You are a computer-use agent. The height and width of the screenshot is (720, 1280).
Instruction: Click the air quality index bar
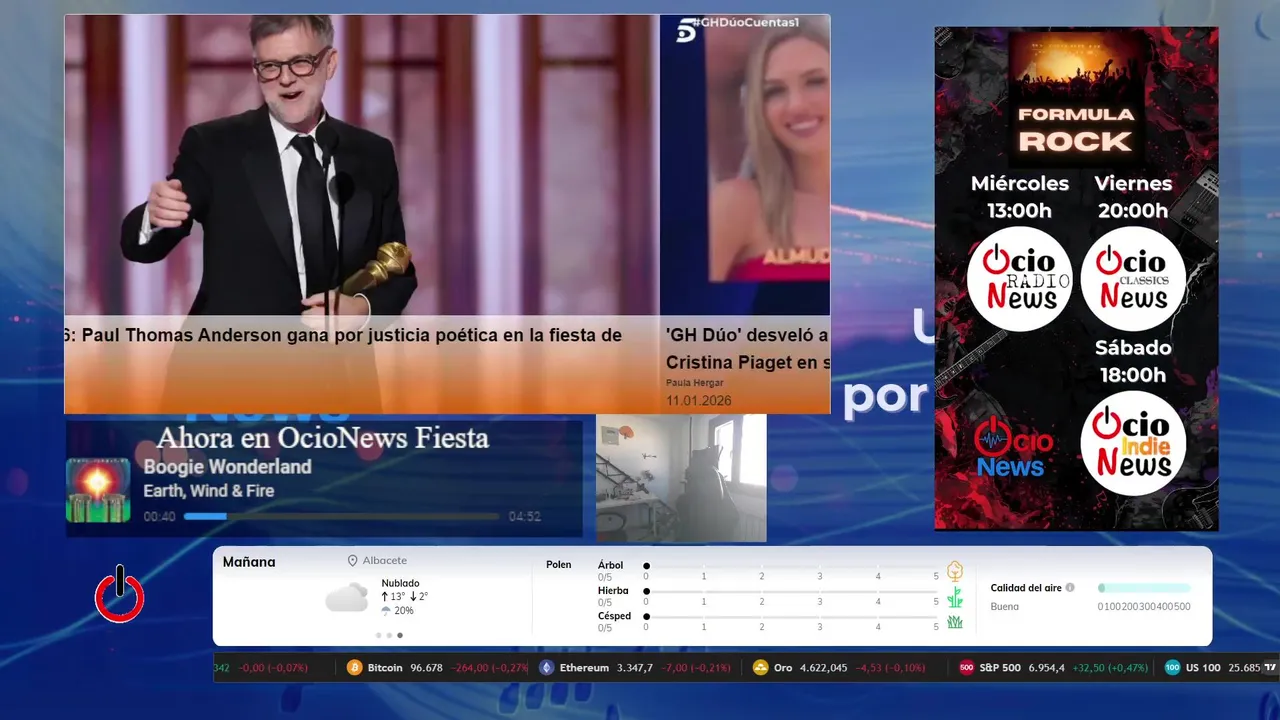click(x=1144, y=588)
